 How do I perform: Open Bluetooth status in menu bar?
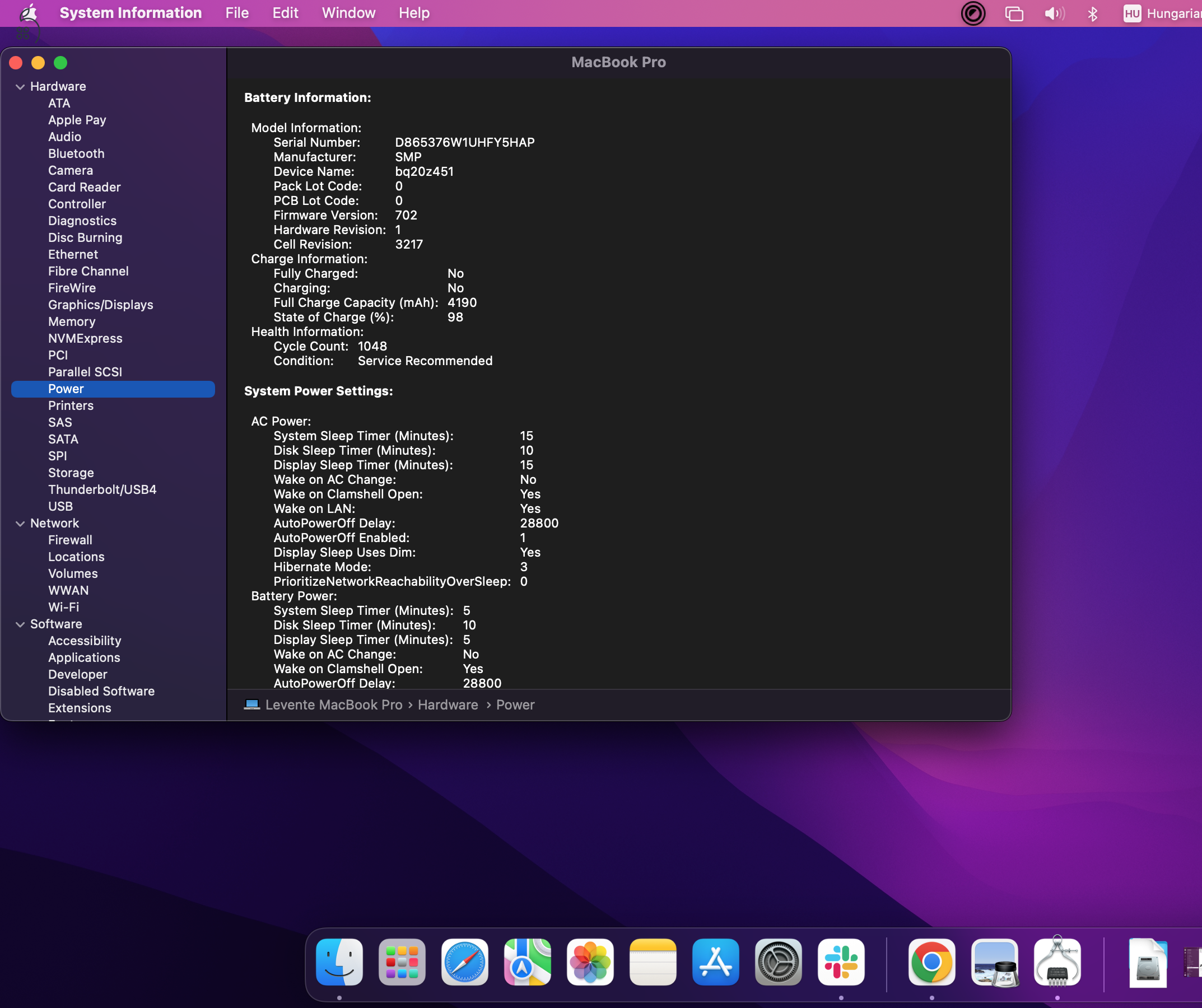[x=1092, y=13]
